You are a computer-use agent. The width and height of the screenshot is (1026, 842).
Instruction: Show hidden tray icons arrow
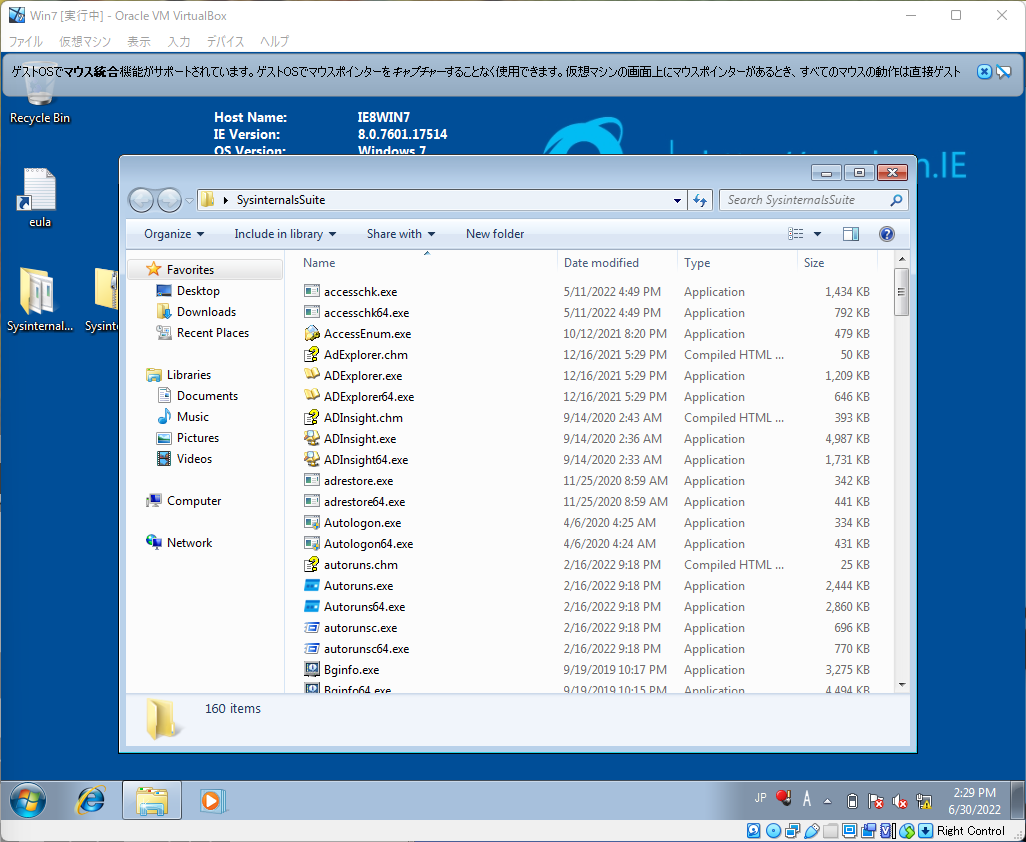(828, 800)
